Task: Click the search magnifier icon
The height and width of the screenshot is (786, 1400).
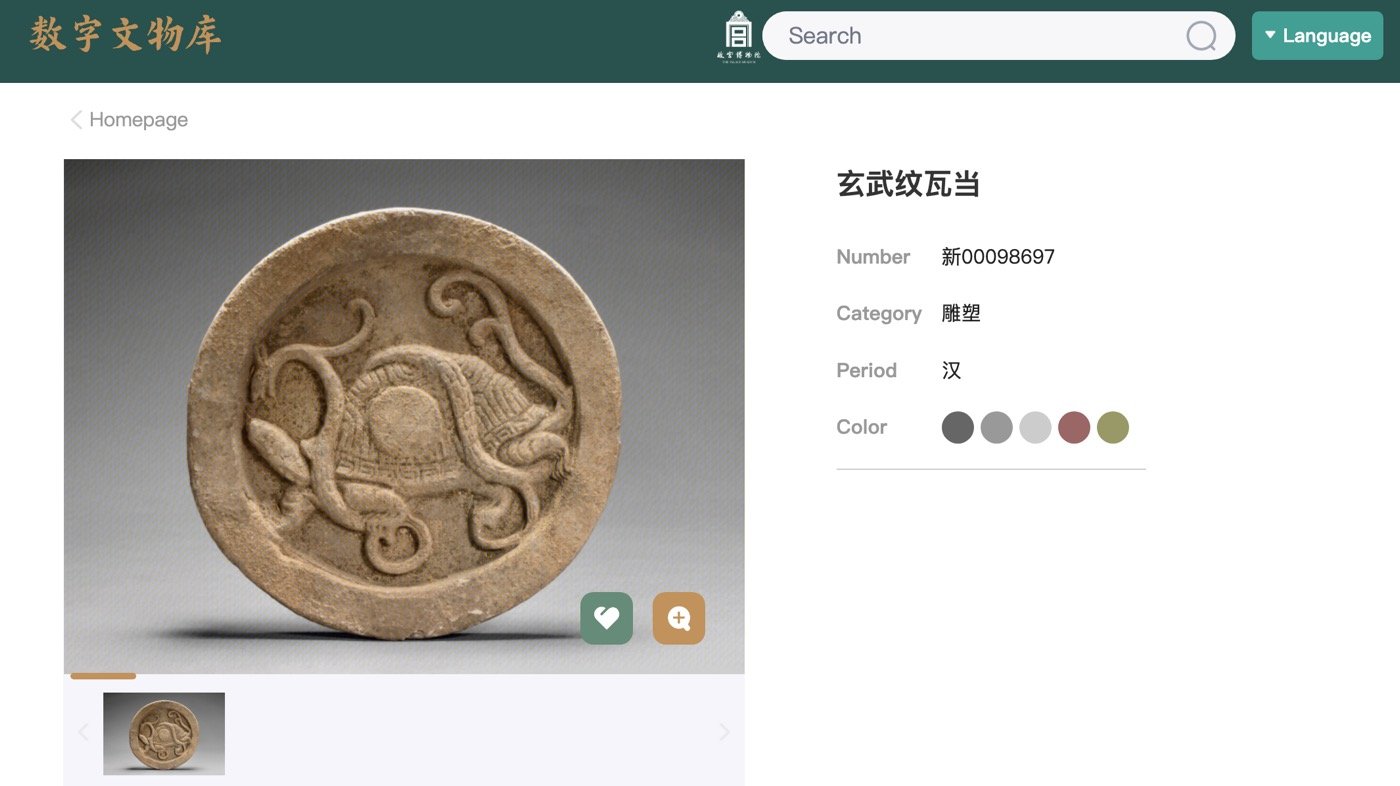Action: 1201,36
